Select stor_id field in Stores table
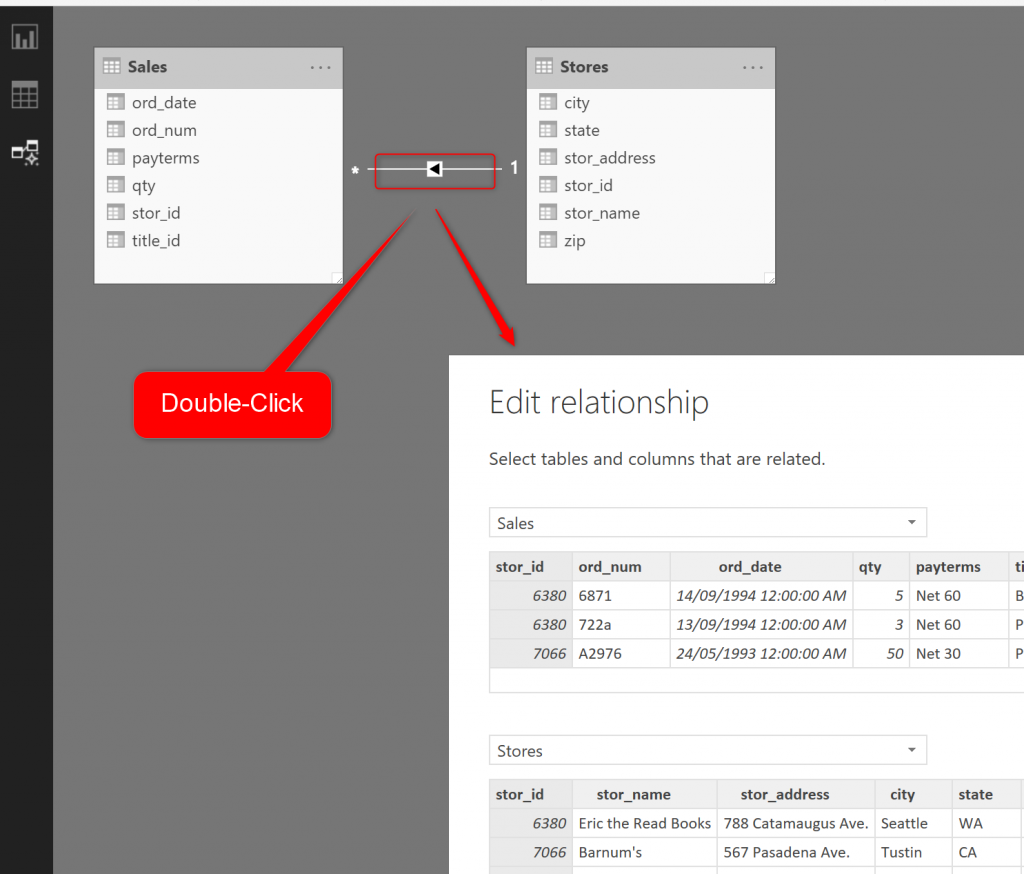This screenshot has width=1024, height=874. point(588,185)
